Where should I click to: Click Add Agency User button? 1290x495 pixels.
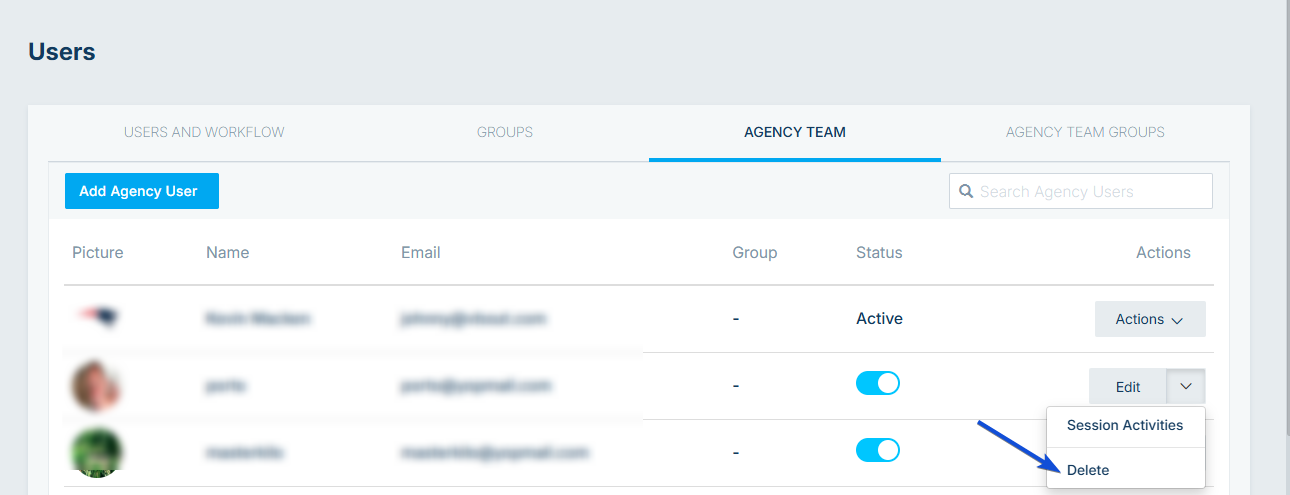pyautogui.click(x=142, y=191)
